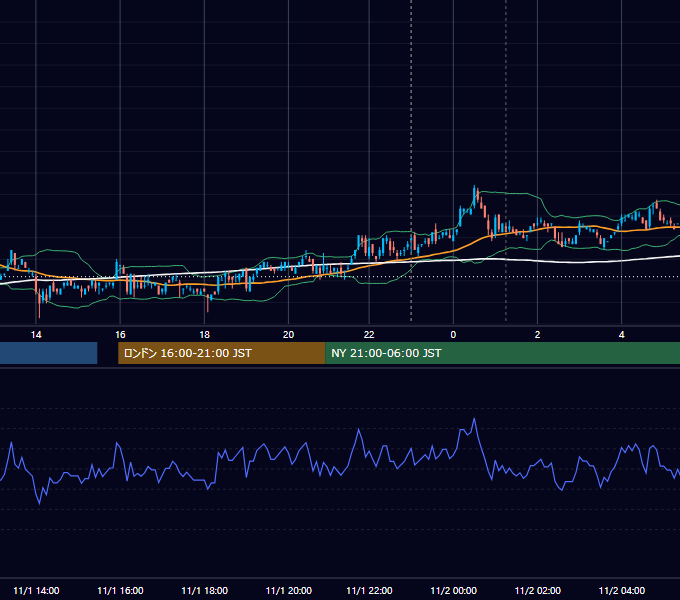This screenshot has width=680, height=600.
Task: Click the 11/1 16:00 date label
Action: pos(120,590)
